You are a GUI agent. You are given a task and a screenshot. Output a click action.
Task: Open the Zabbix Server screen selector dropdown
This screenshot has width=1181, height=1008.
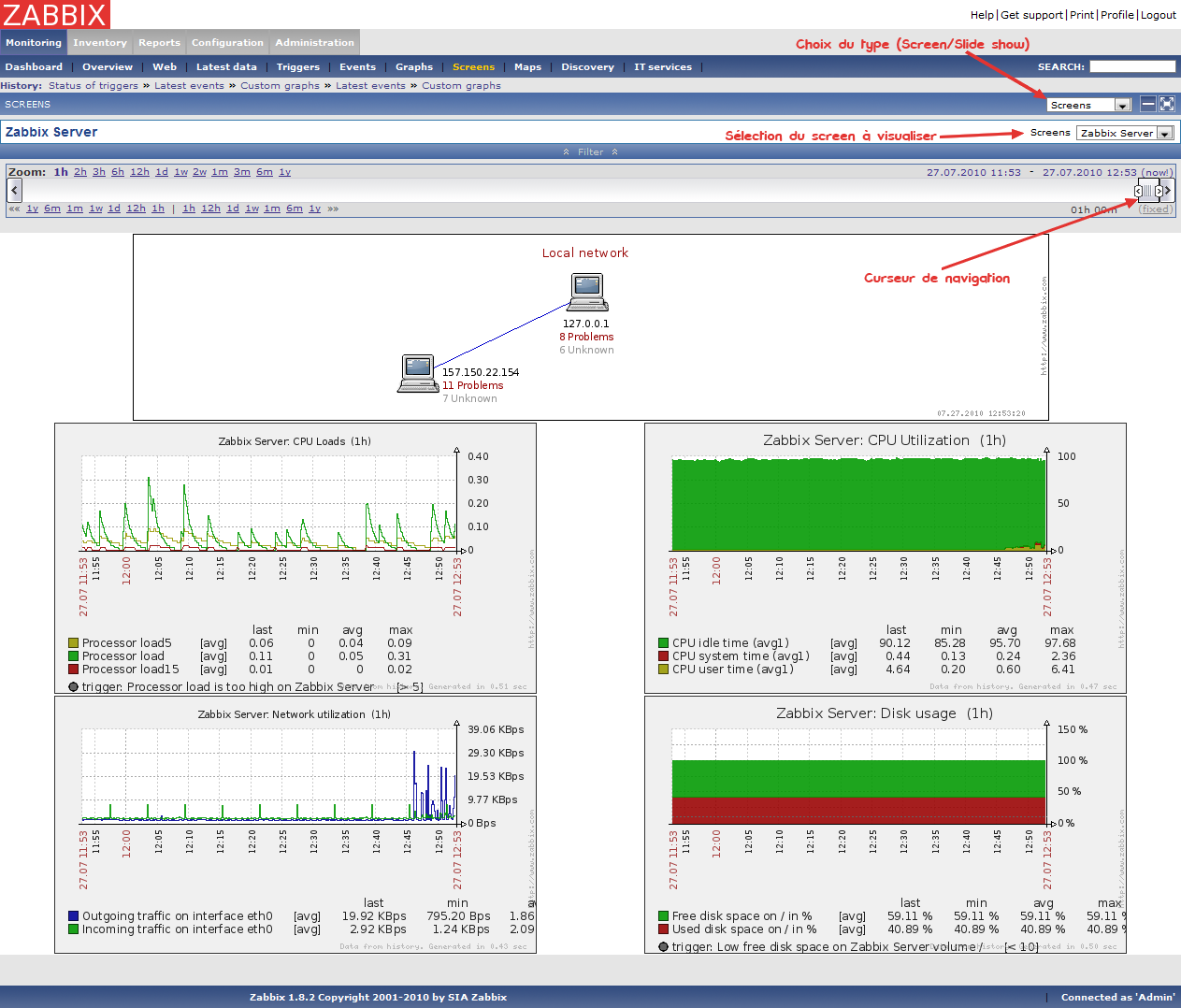[1124, 133]
